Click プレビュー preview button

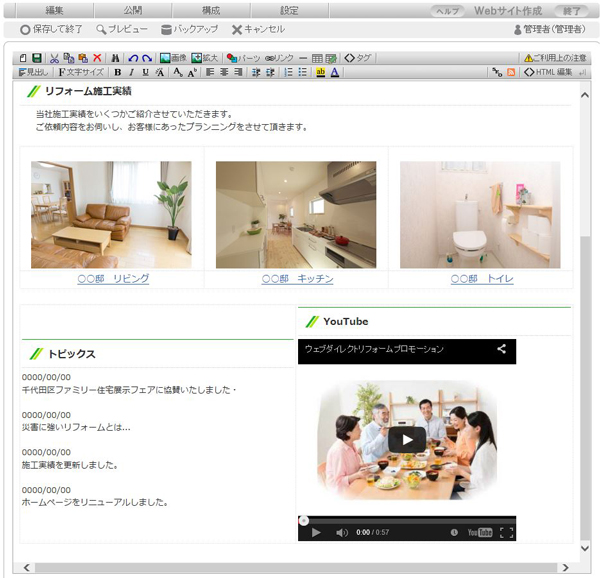tap(122, 29)
